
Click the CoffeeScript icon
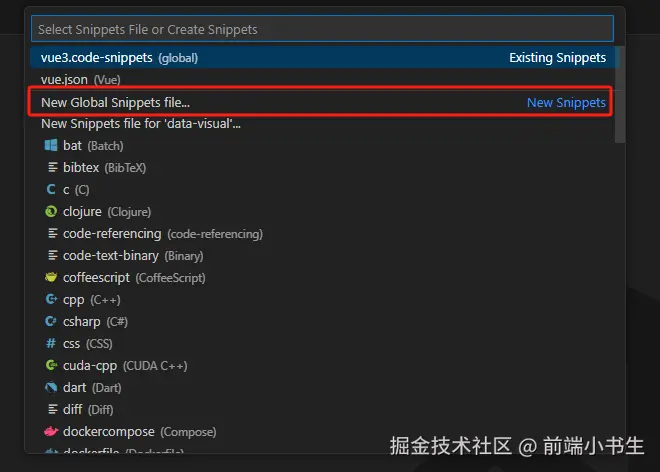pos(51,278)
